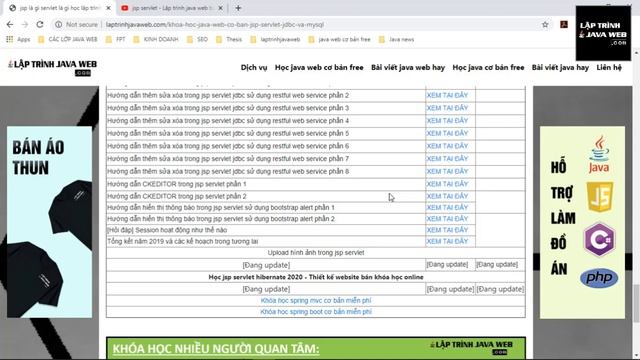Close the YouTube jsp servlet tab
This screenshot has height=360, width=640.
[x=220, y=8]
